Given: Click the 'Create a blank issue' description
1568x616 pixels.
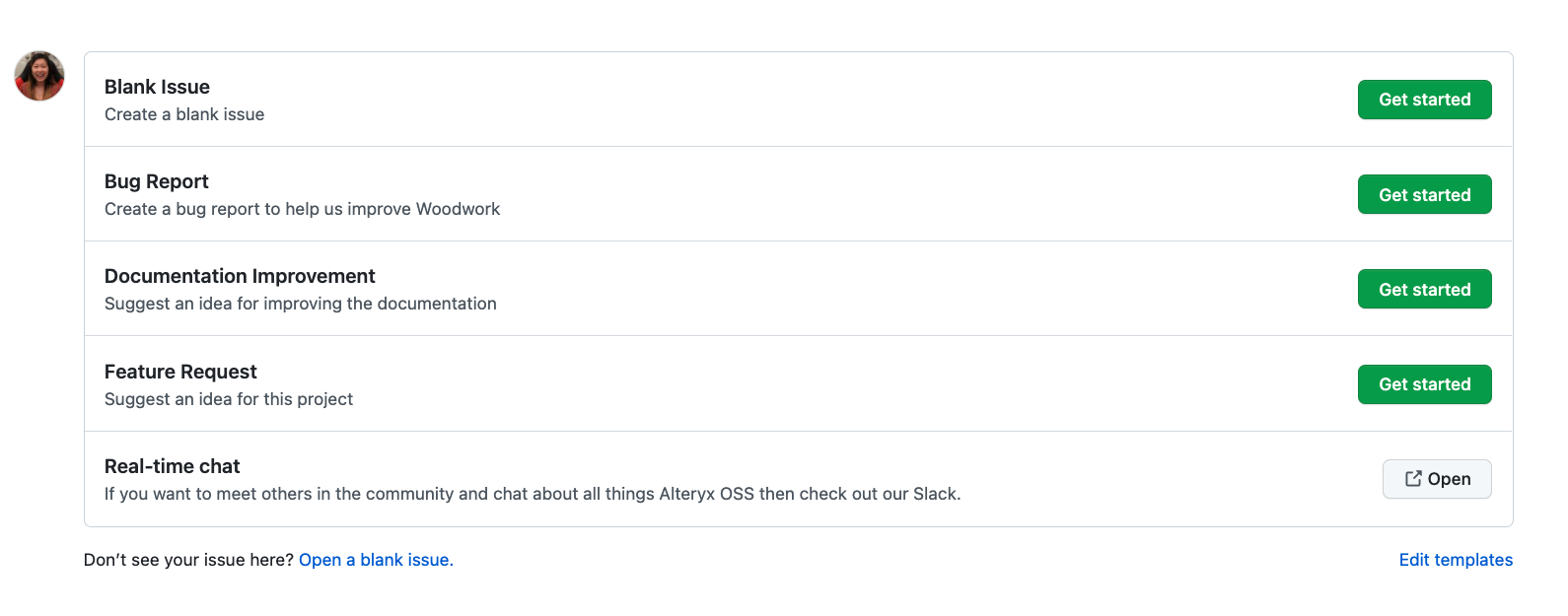Looking at the screenshot, I should pyautogui.click(x=184, y=114).
